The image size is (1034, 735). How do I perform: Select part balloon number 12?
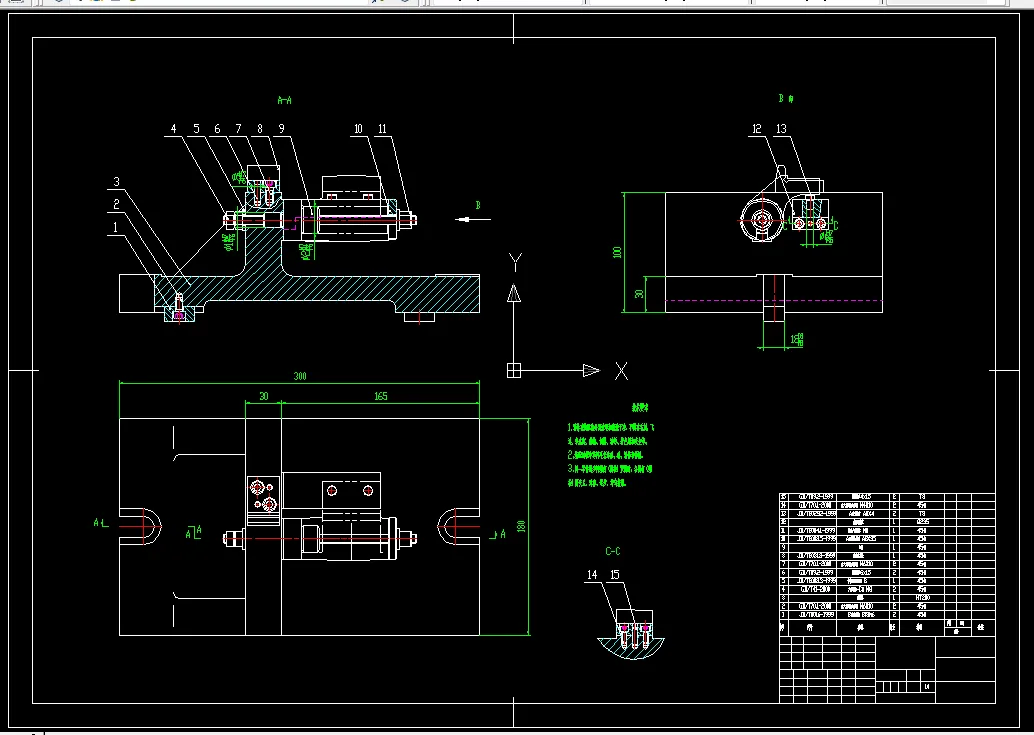click(757, 129)
